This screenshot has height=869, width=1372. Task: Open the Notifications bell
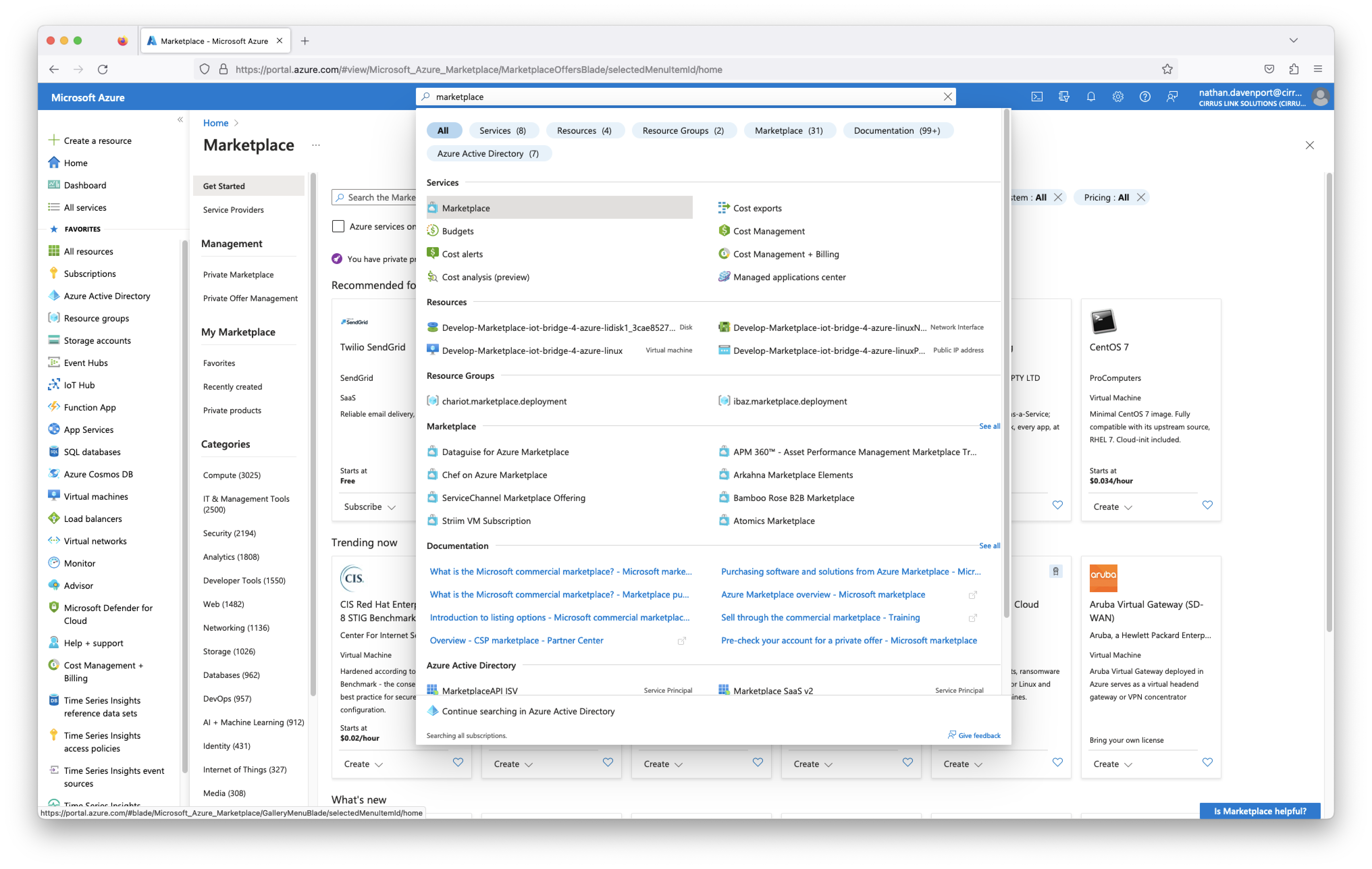(1090, 97)
